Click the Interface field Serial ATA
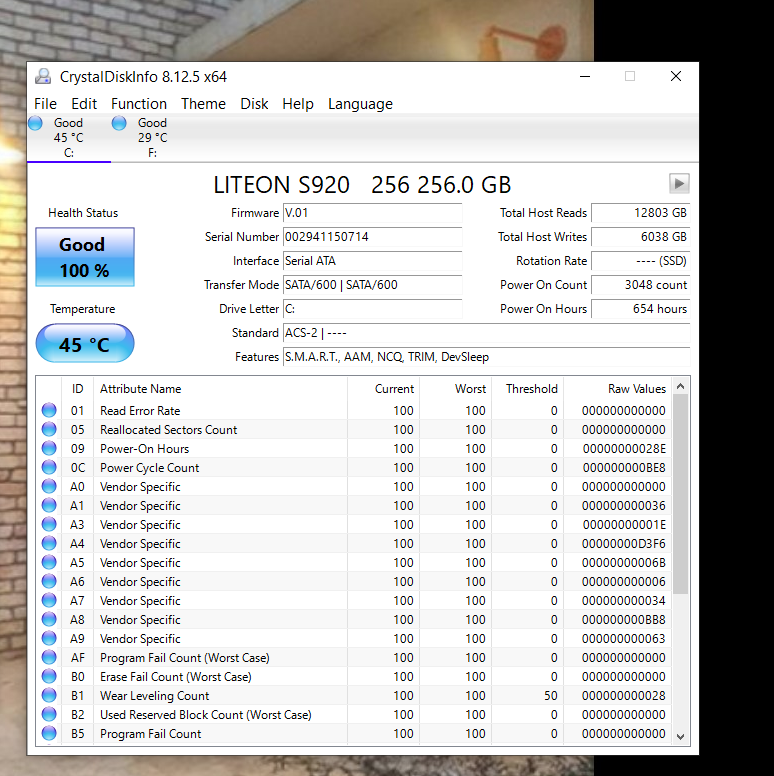This screenshot has height=776, width=774. [x=373, y=261]
